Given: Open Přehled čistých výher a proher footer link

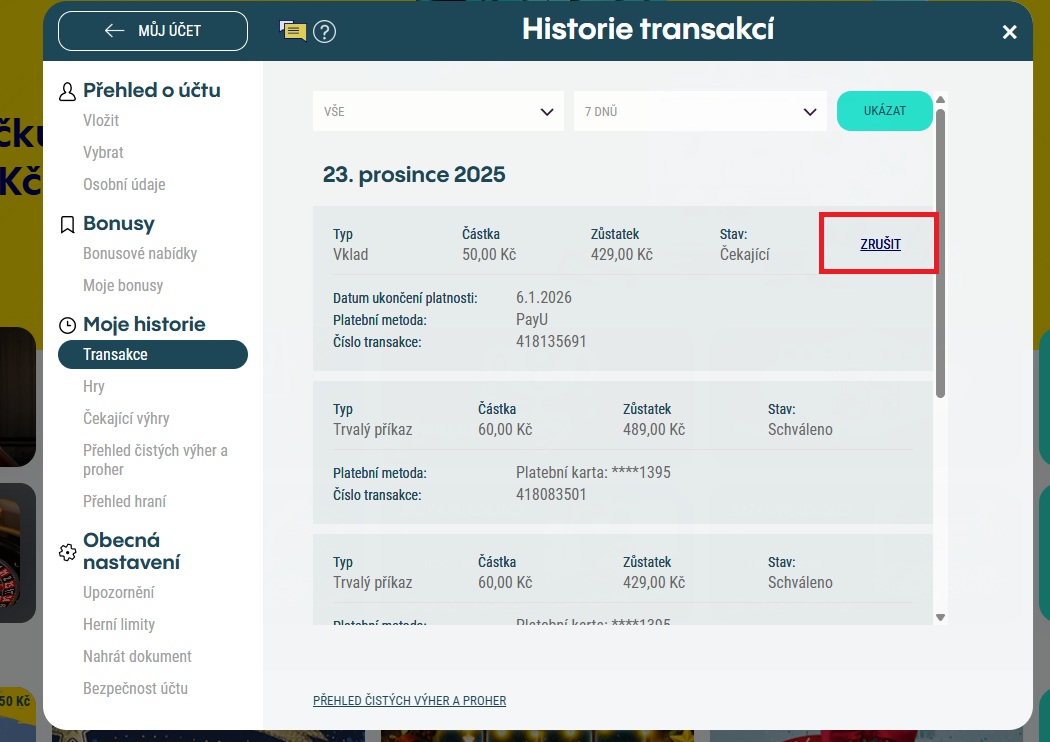Looking at the screenshot, I should click(x=409, y=701).
